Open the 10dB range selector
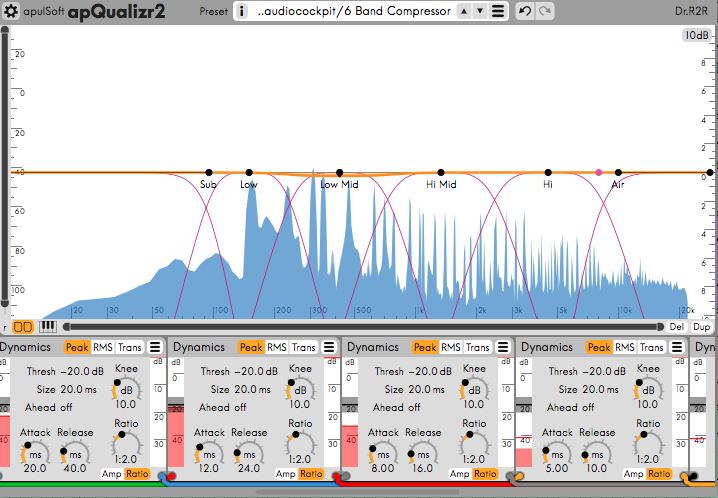Image resolution: width=718 pixels, height=498 pixels. pos(696,35)
